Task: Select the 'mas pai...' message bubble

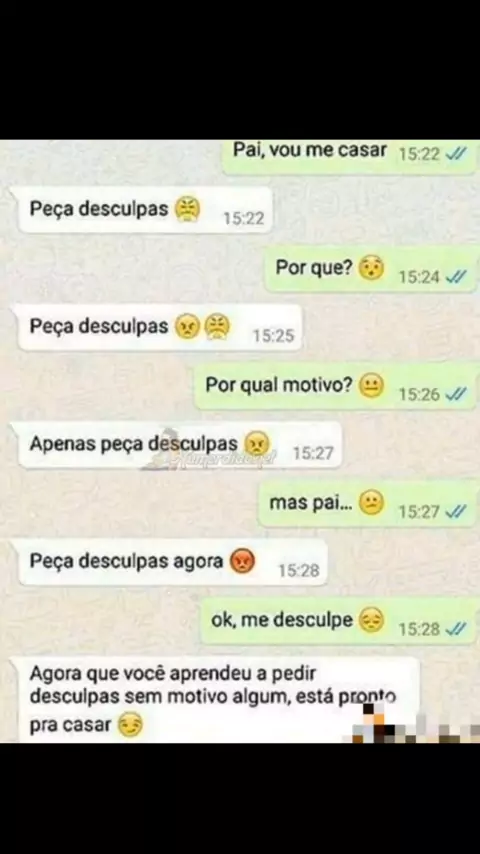Action: [368, 504]
